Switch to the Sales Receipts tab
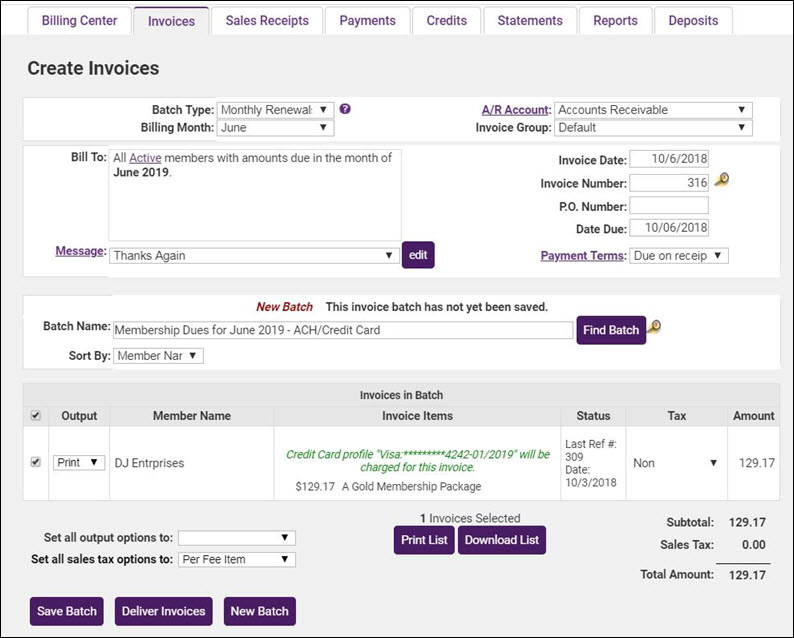 pyautogui.click(x=267, y=21)
